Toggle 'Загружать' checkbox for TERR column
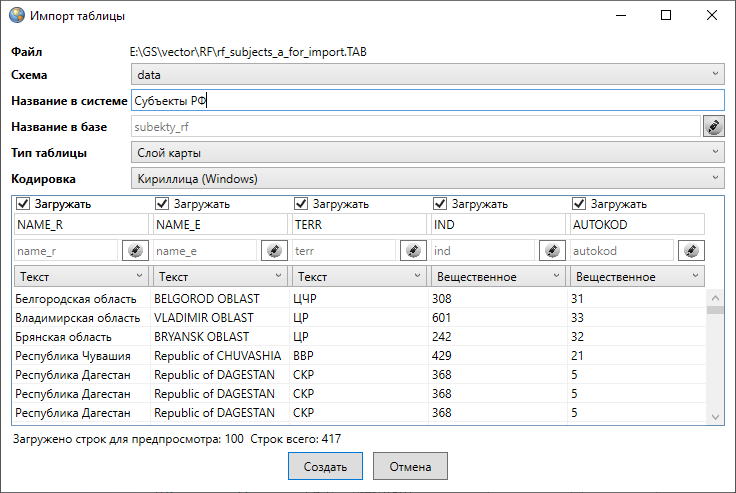 pyautogui.click(x=302, y=204)
